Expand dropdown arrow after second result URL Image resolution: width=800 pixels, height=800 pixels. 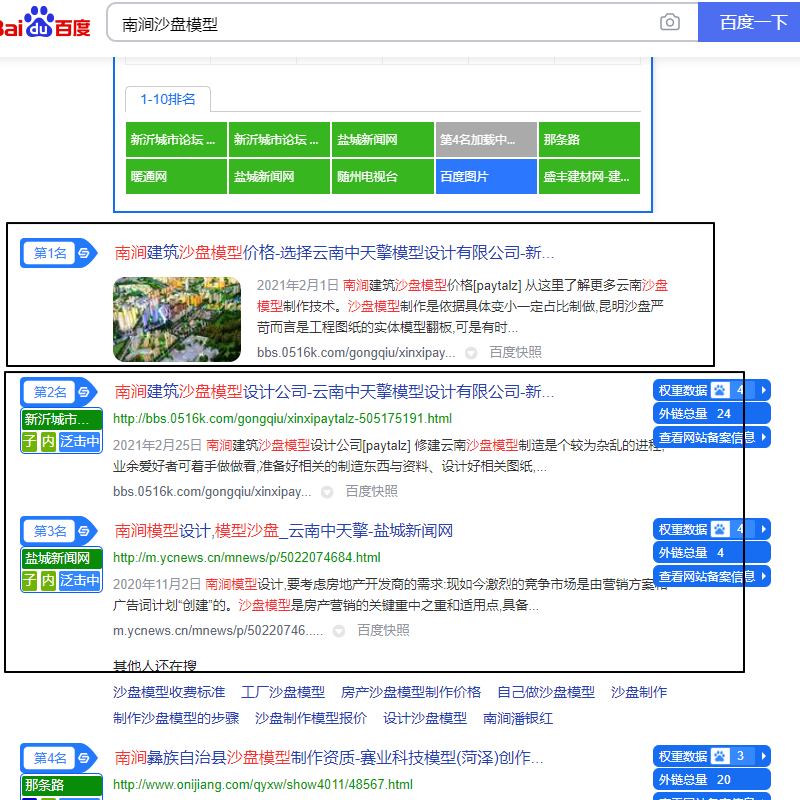click(x=327, y=492)
